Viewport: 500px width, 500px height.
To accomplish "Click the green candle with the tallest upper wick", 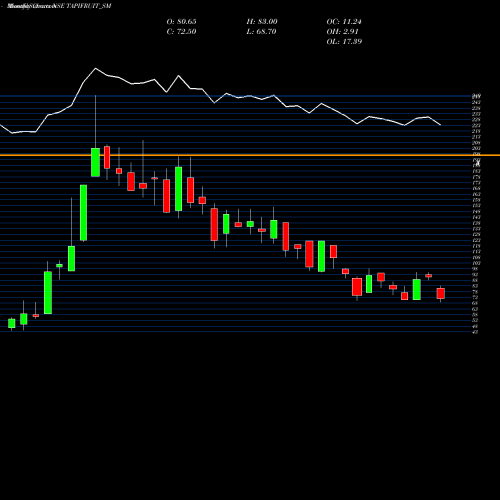I will pyautogui.click(x=95, y=162).
